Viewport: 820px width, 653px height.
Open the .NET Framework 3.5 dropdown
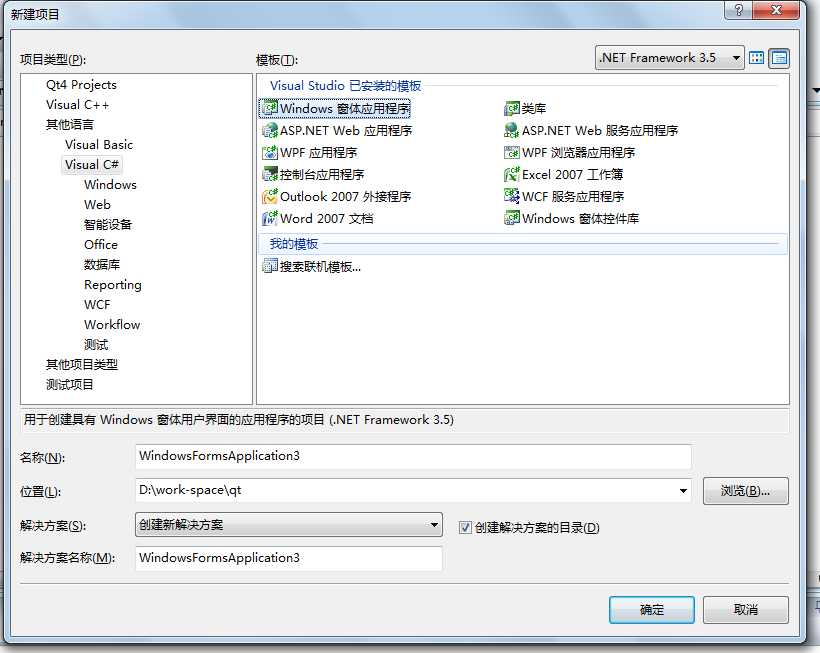click(669, 58)
